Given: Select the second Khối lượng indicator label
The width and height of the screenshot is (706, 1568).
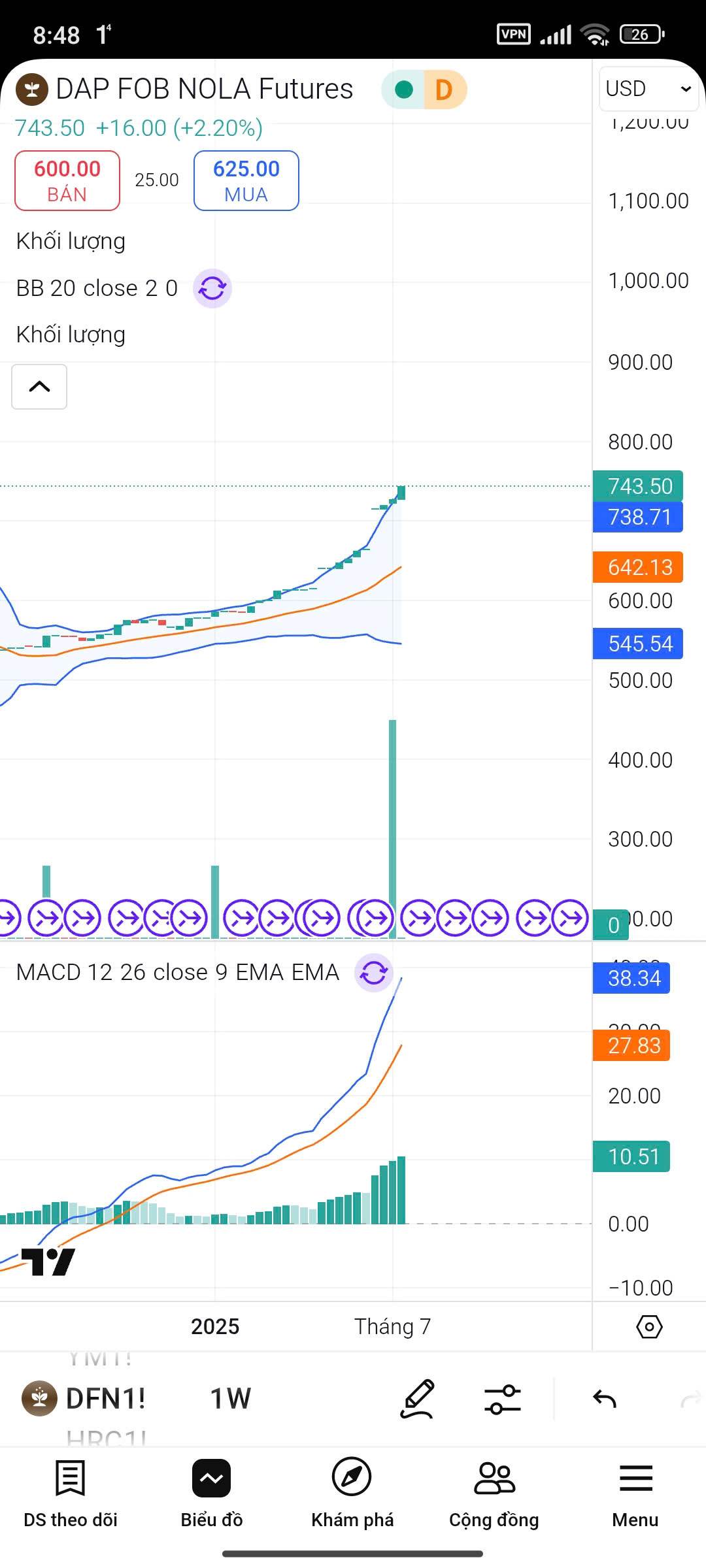Looking at the screenshot, I should coord(71,335).
